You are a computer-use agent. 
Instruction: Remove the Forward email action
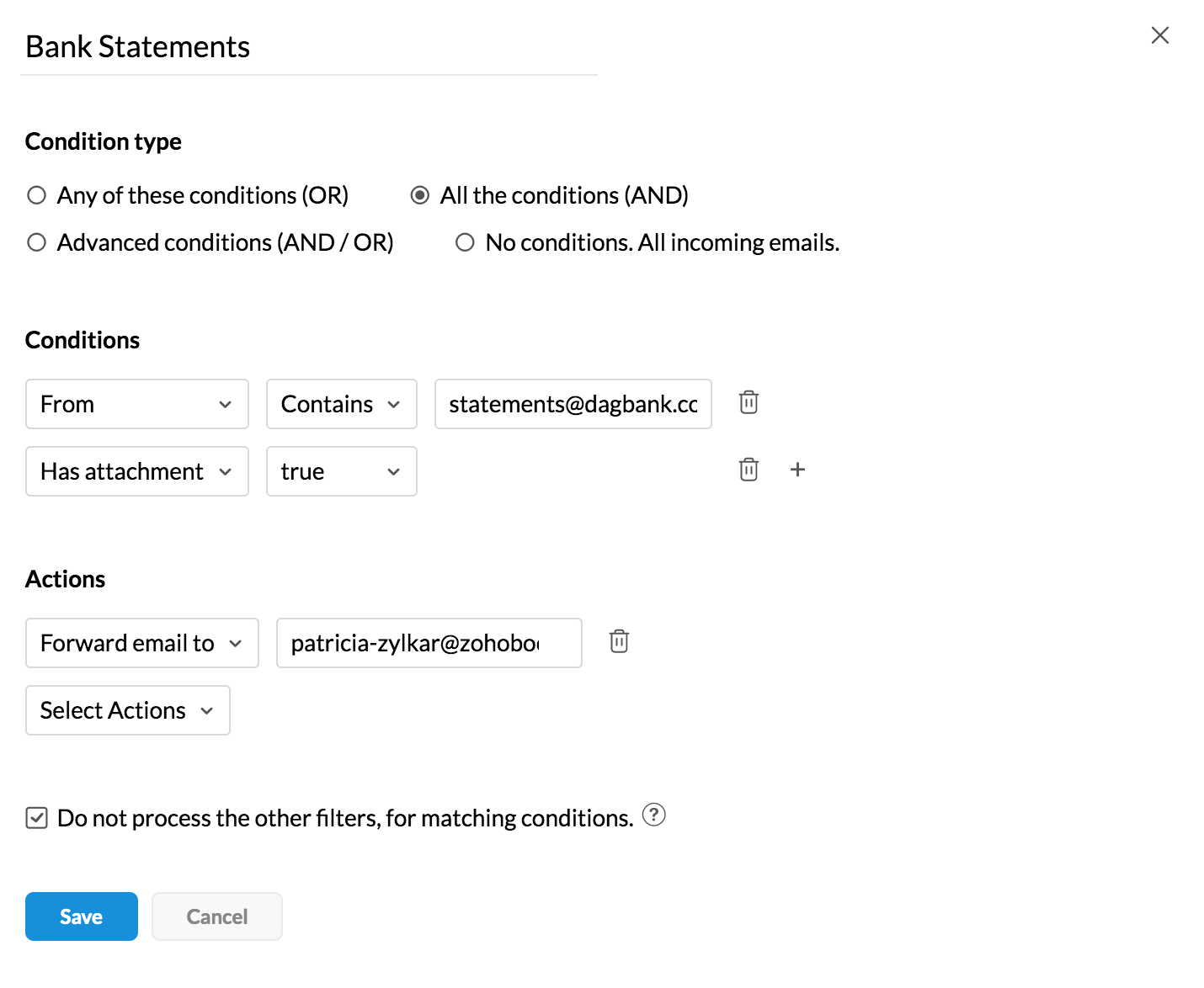(619, 641)
